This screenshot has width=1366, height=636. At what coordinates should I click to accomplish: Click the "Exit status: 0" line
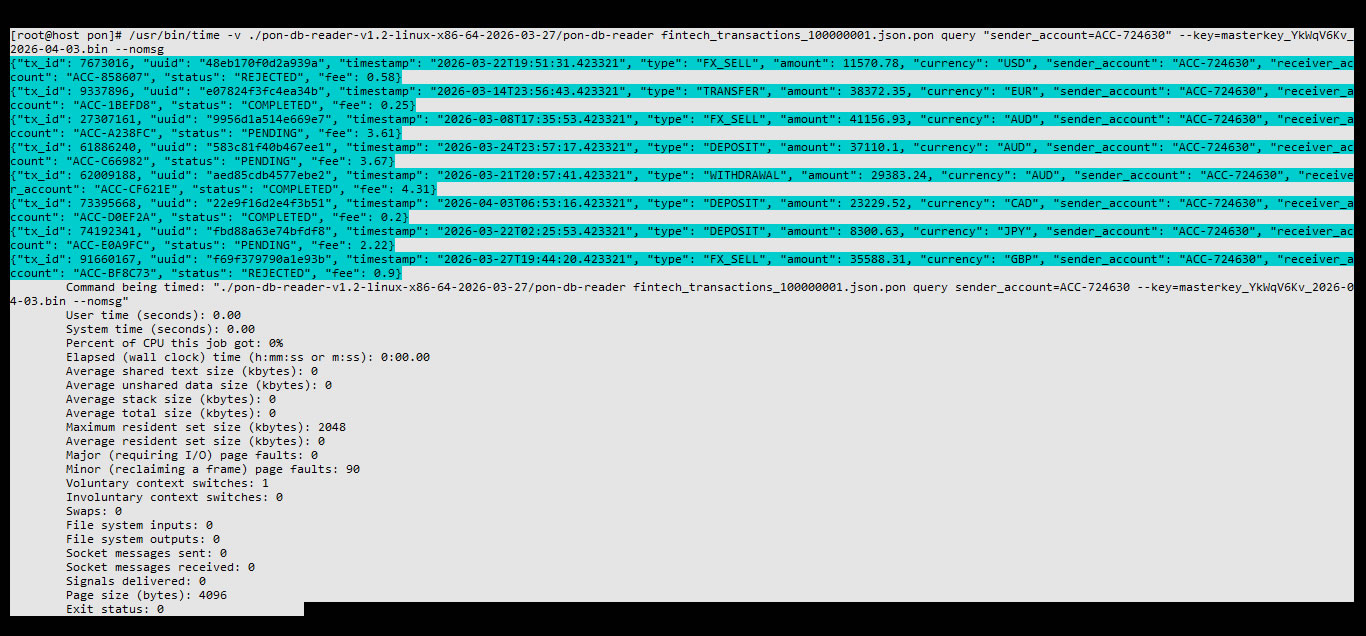[115, 609]
